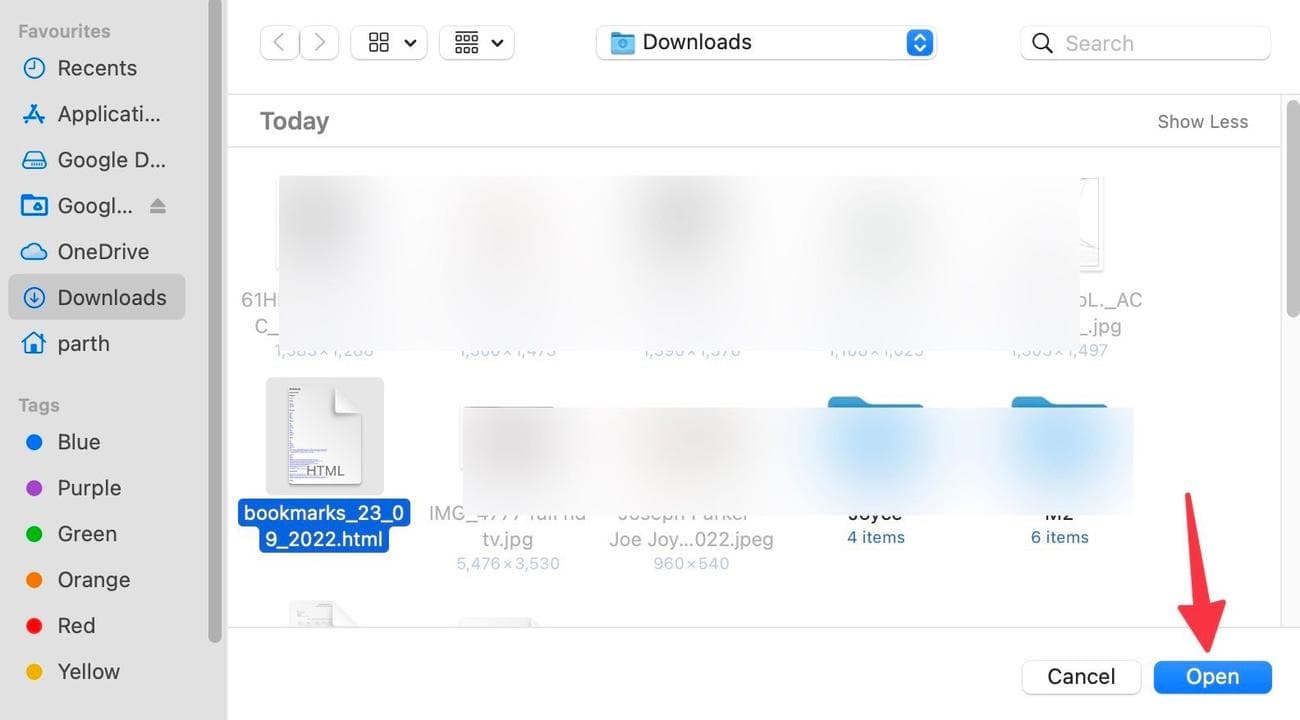The width and height of the screenshot is (1300, 720).
Task: Open the Downloads location popup menu
Action: [x=765, y=43]
